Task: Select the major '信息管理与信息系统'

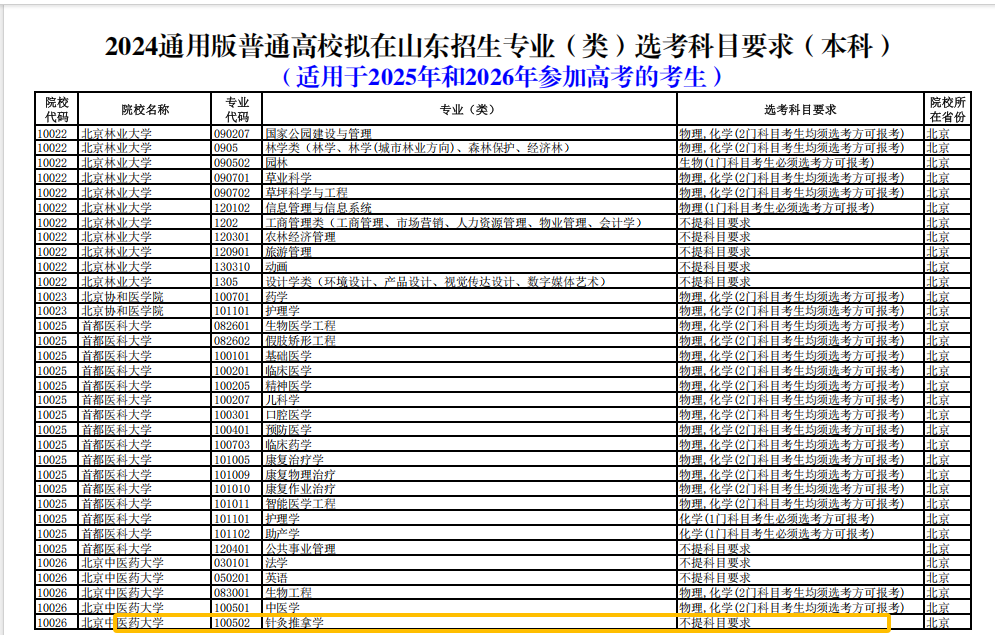Action: click(x=319, y=207)
